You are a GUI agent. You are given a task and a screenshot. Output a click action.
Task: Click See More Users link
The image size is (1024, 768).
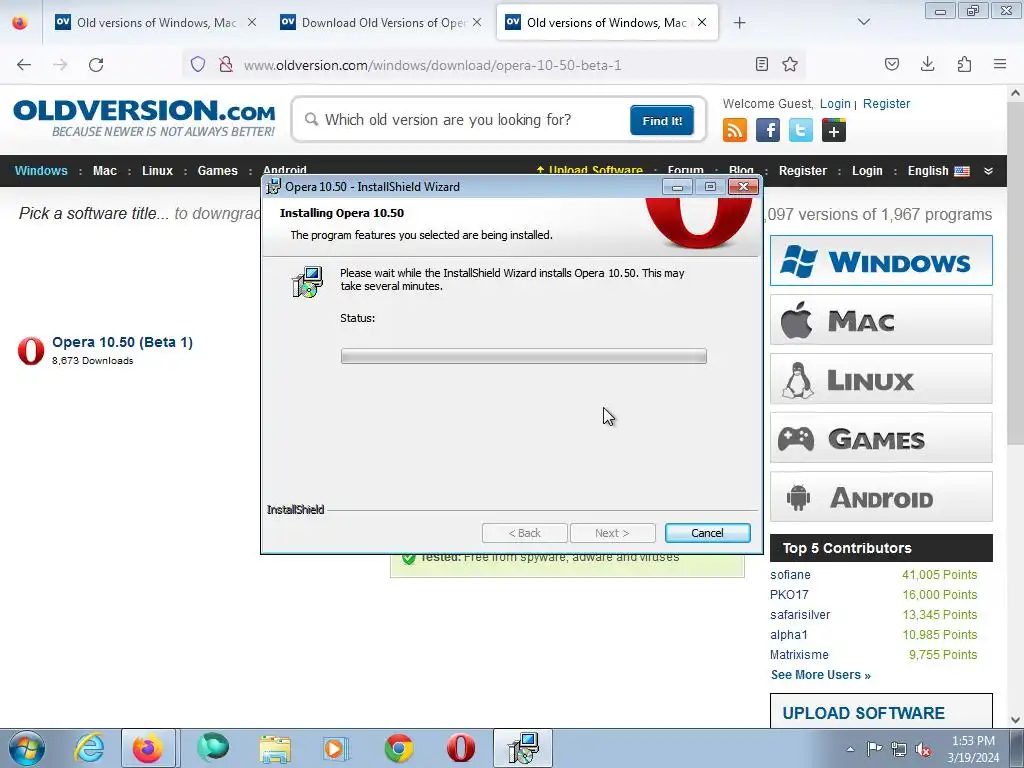point(820,675)
